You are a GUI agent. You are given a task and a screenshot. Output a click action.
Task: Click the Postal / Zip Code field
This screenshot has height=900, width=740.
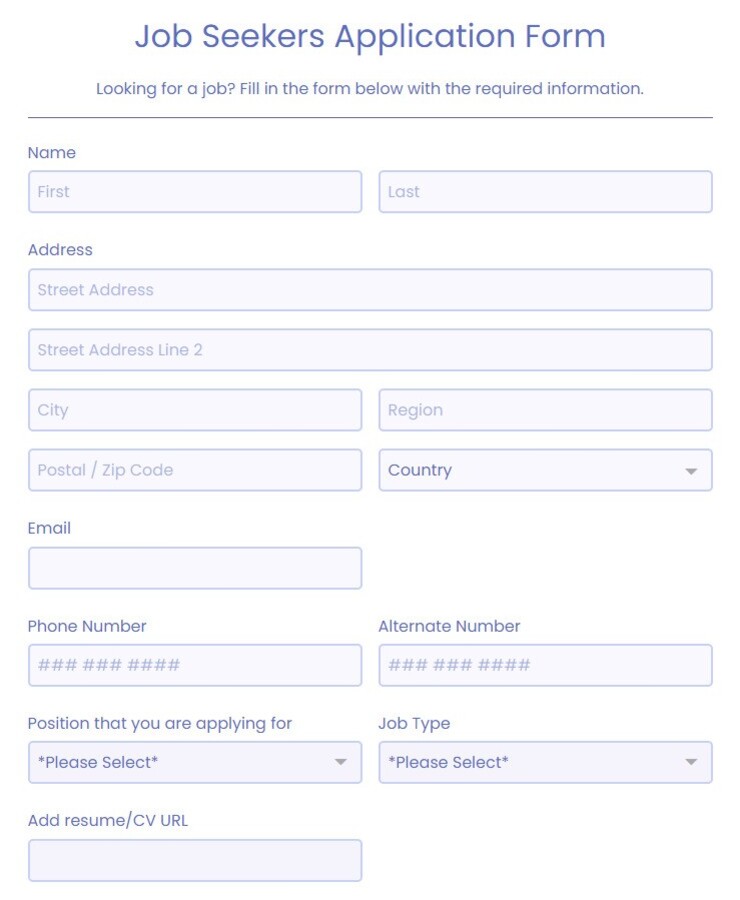[x=195, y=470]
